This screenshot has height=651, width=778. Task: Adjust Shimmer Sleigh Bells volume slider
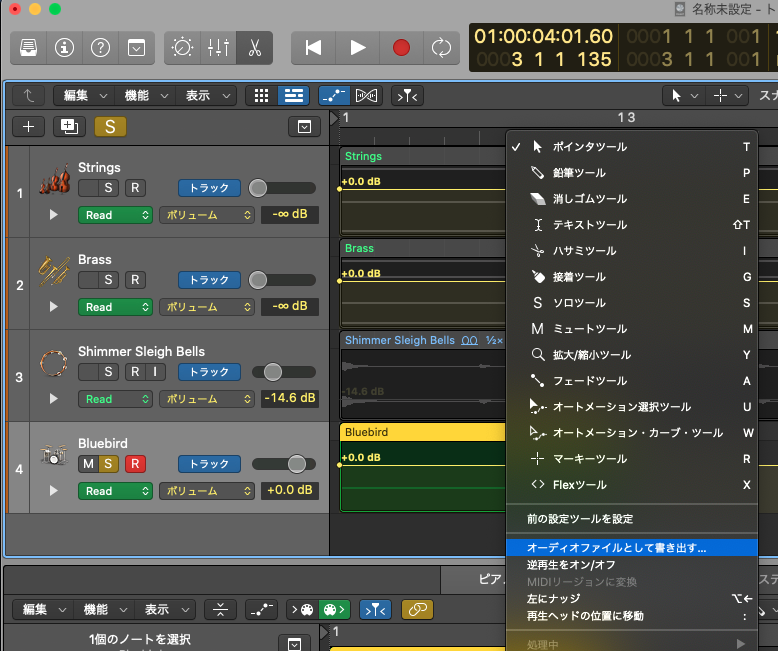pos(273,372)
